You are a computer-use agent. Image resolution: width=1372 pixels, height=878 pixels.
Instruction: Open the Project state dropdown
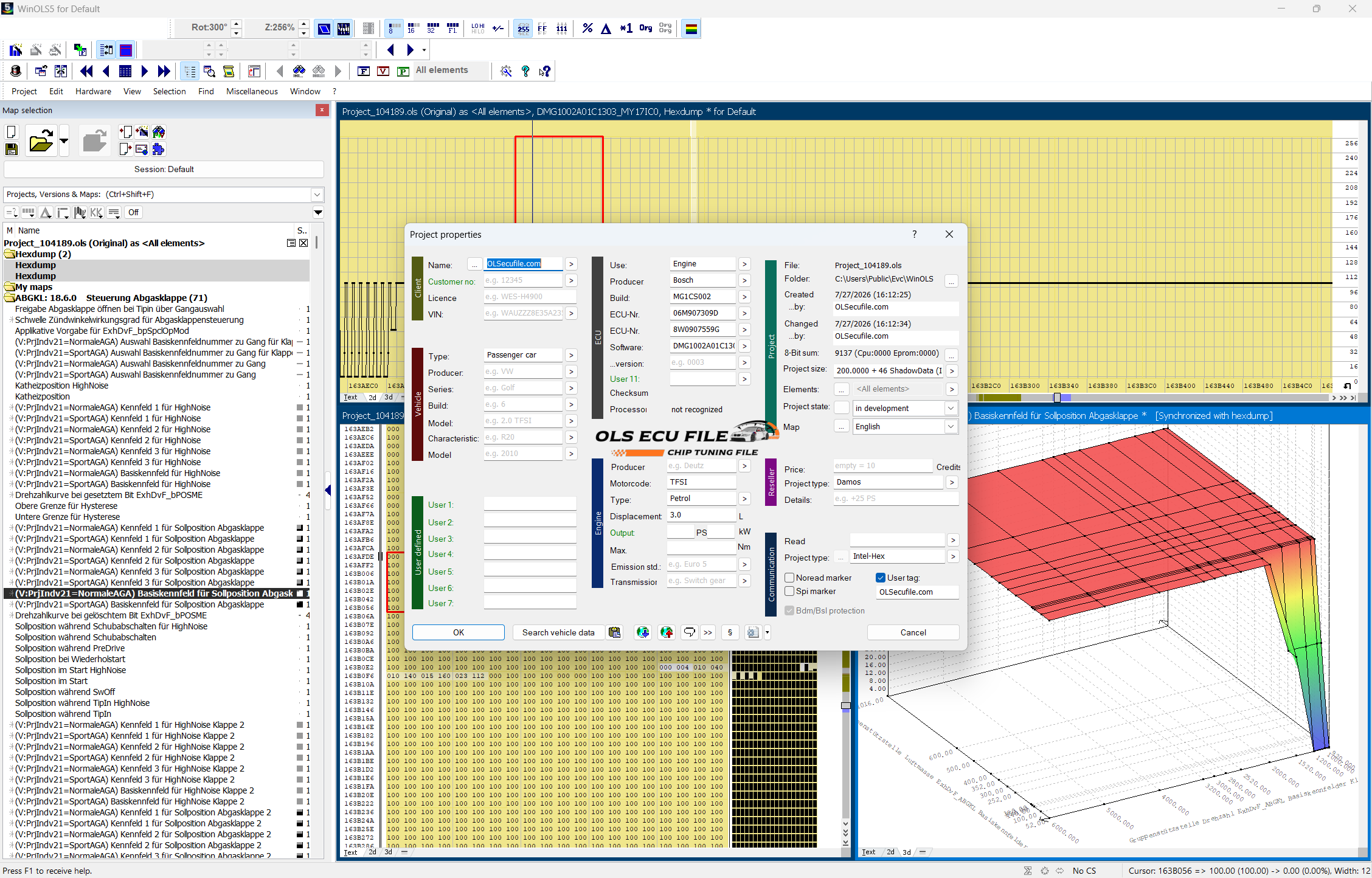951,408
